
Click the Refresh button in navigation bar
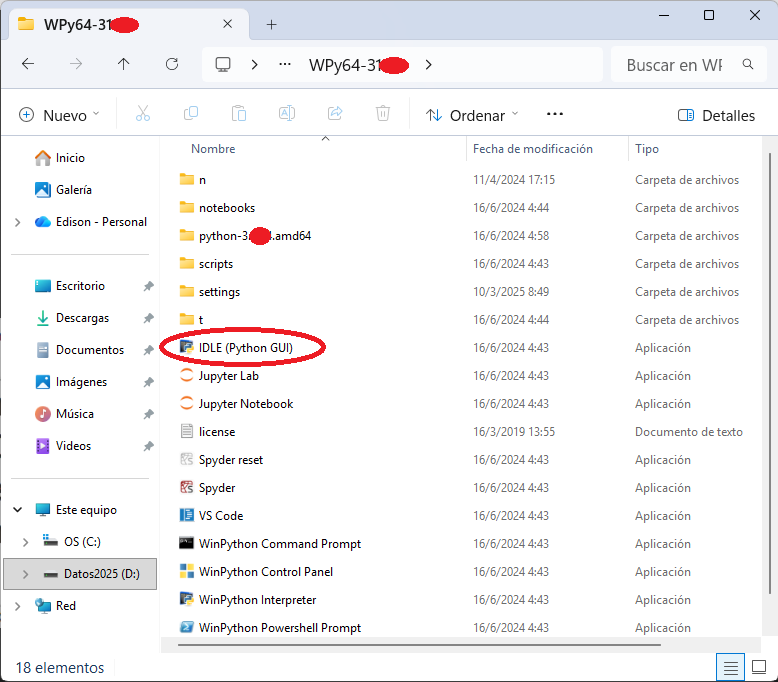click(x=171, y=64)
